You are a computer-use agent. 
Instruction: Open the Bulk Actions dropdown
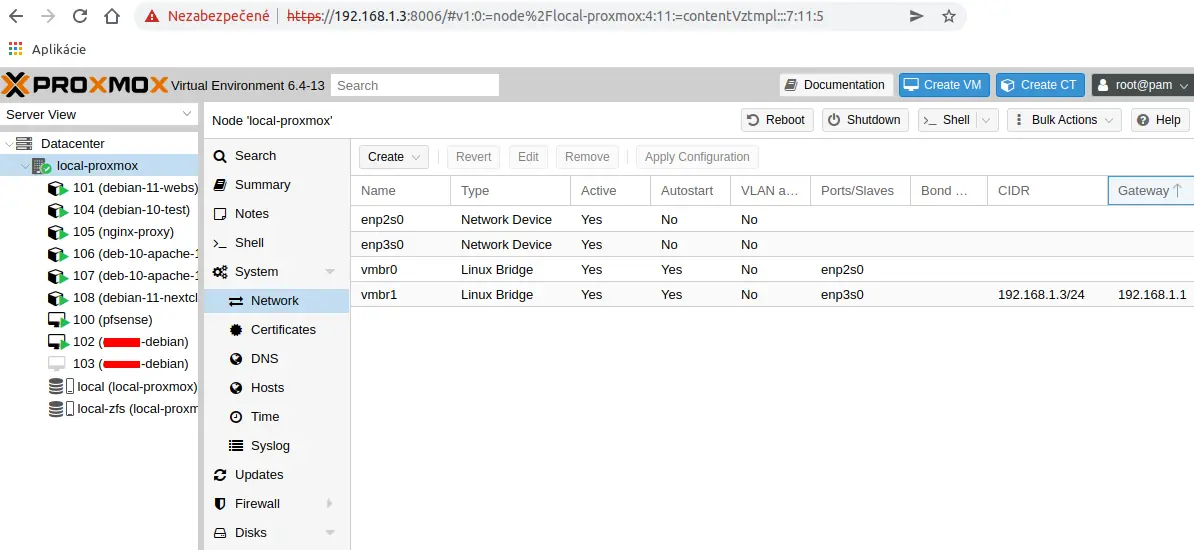(1065, 120)
